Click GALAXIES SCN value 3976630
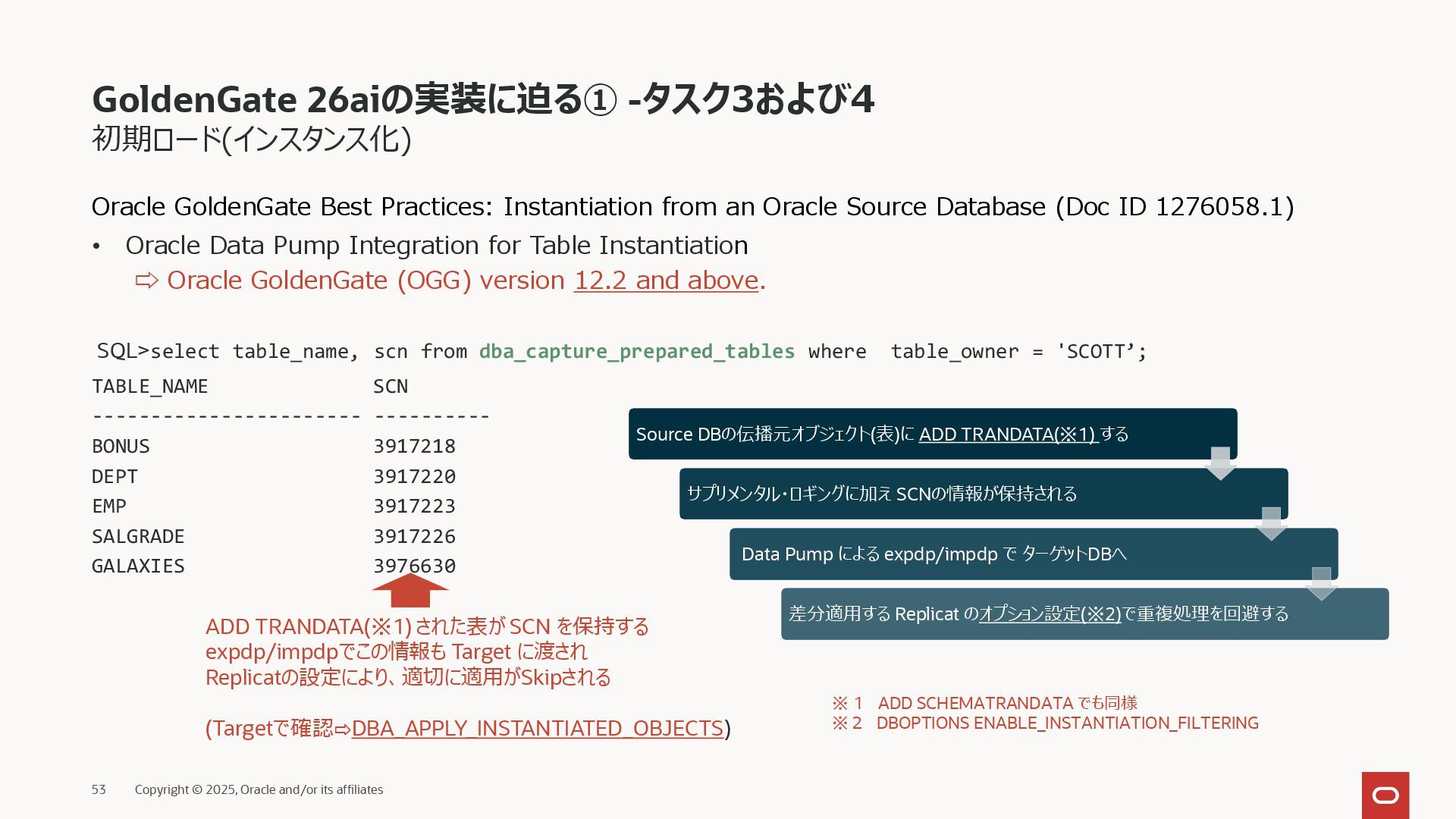This screenshot has width=1456, height=819. pos(414,566)
